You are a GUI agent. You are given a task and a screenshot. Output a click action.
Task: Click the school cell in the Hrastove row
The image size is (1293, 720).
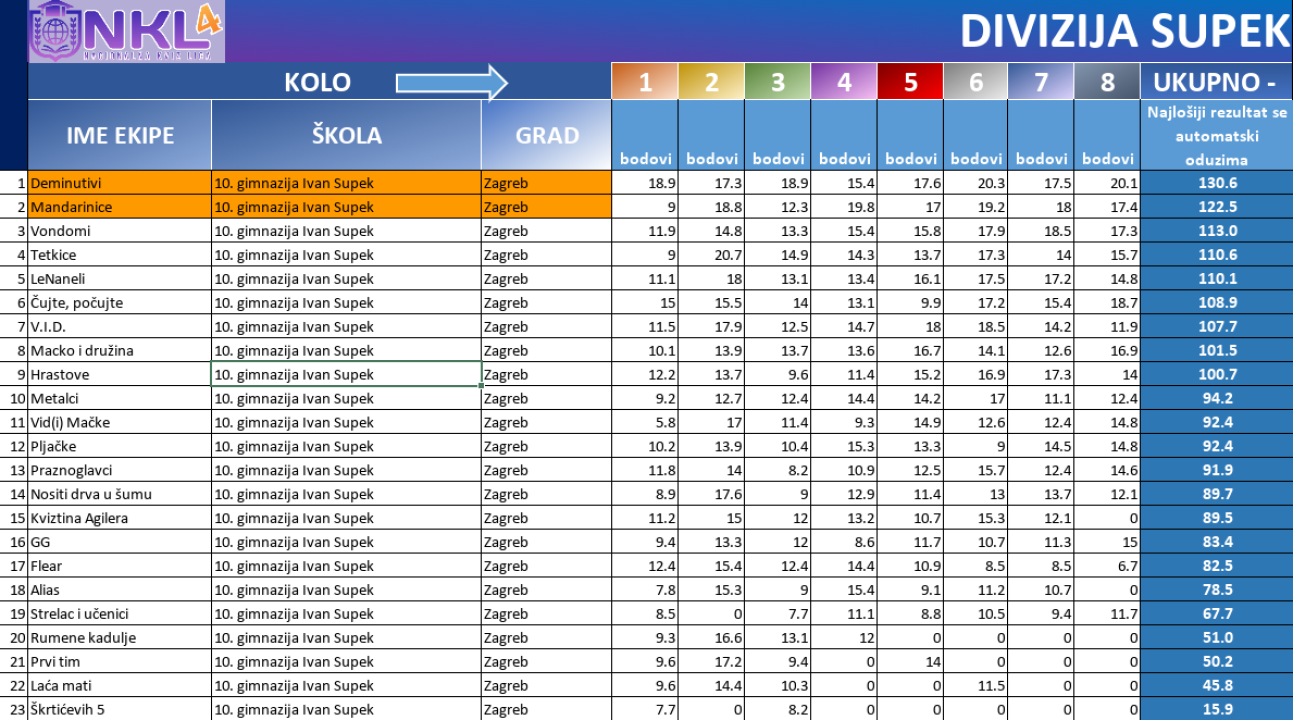(x=346, y=375)
